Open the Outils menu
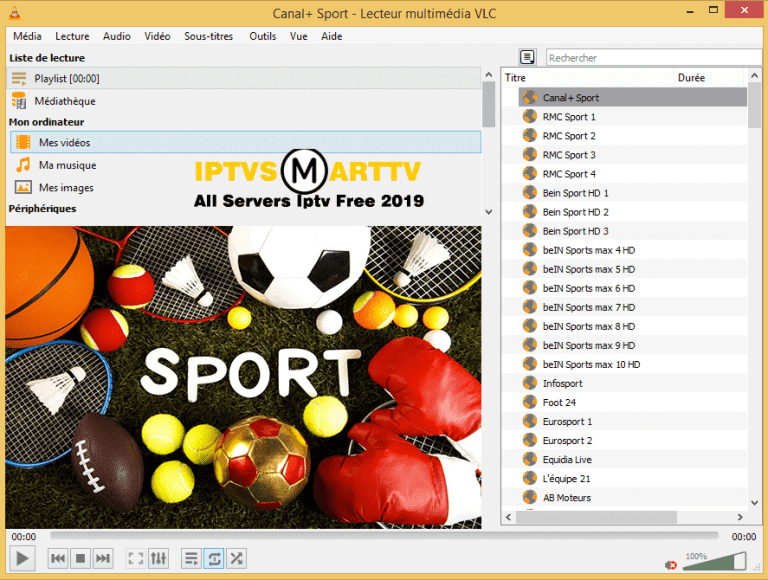 pos(263,36)
